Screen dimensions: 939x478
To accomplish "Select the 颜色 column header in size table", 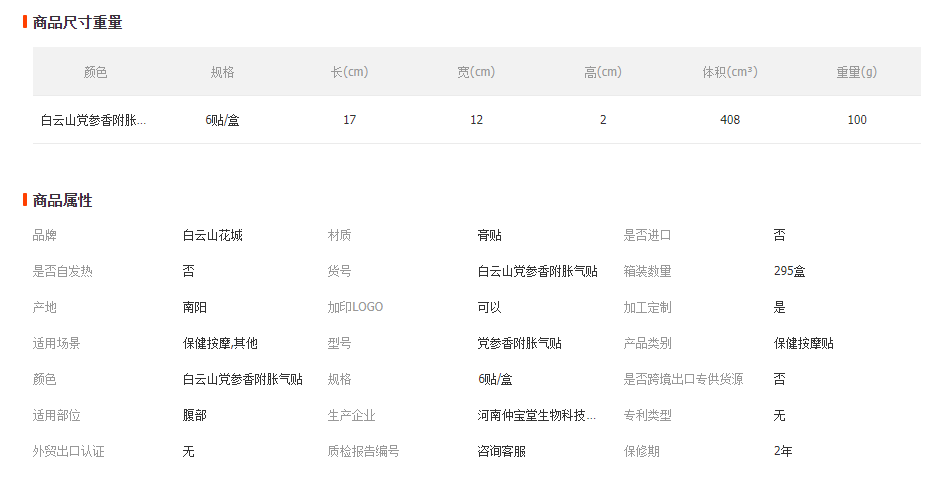I will (95, 72).
